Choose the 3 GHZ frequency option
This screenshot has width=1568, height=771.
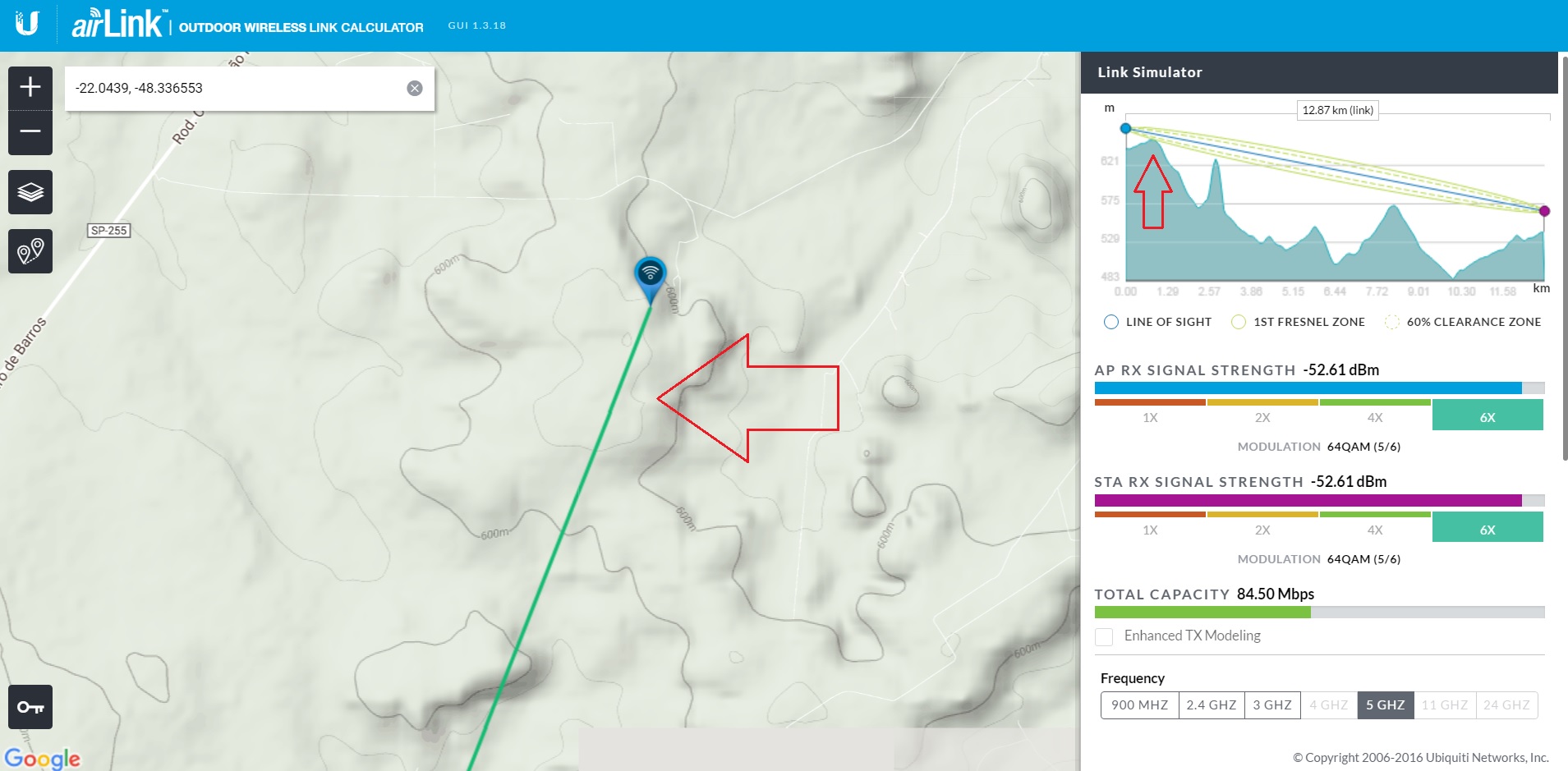pyautogui.click(x=1271, y=704)
